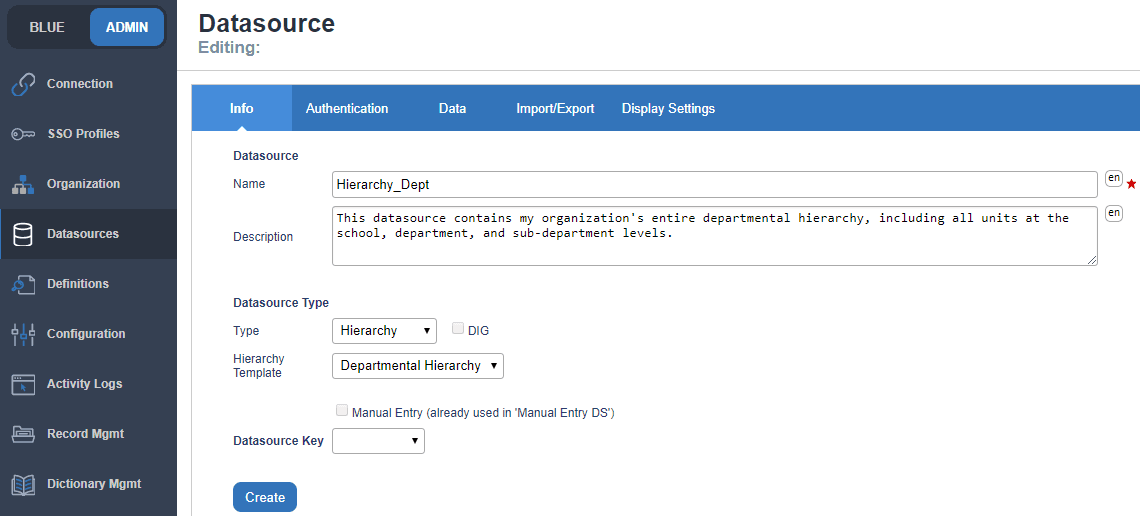
Task: Go to Datasources in the sidebar
Action: pos(88,235)
